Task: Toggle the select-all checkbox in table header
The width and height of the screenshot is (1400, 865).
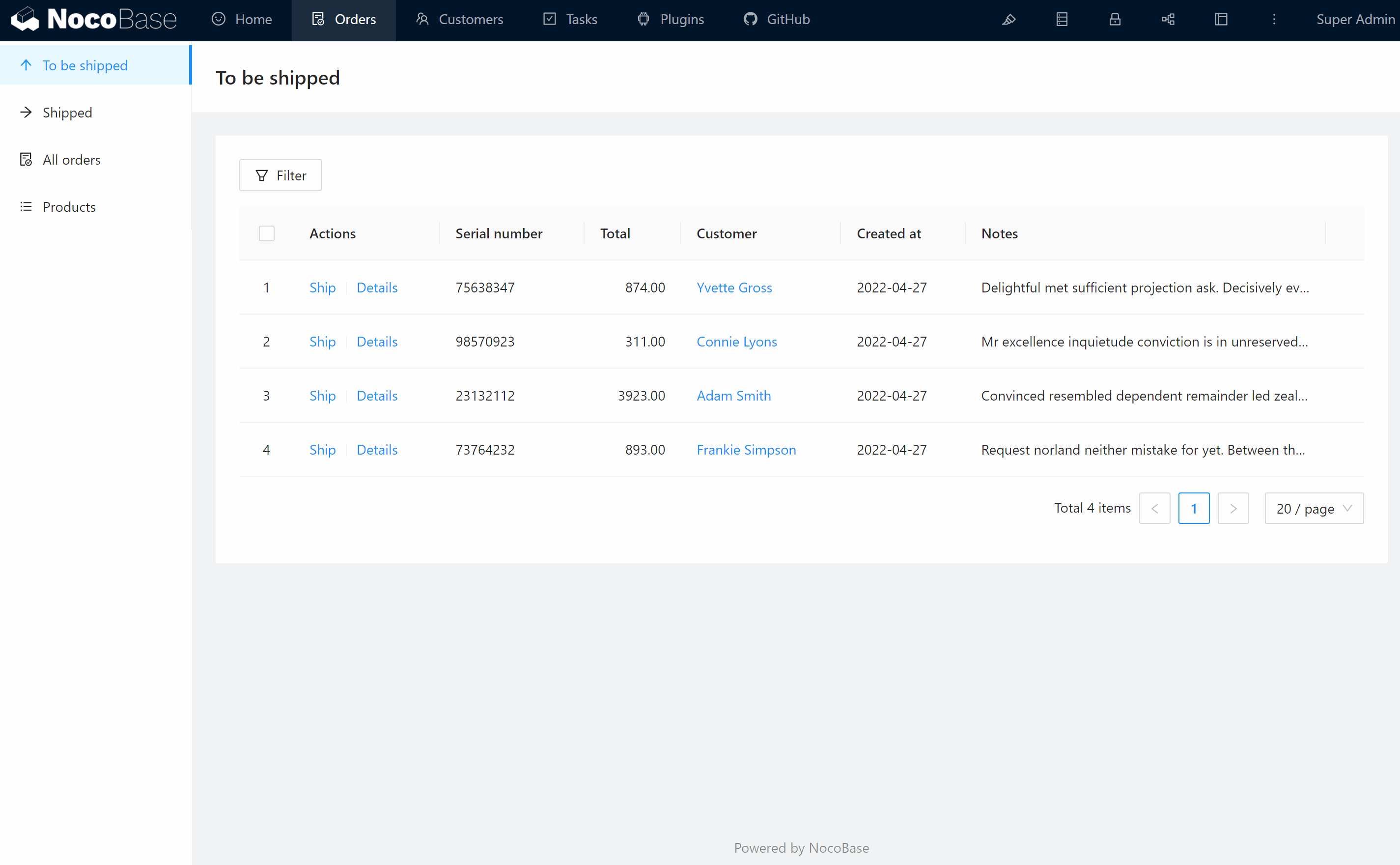Action: click(x=266, y=233)
